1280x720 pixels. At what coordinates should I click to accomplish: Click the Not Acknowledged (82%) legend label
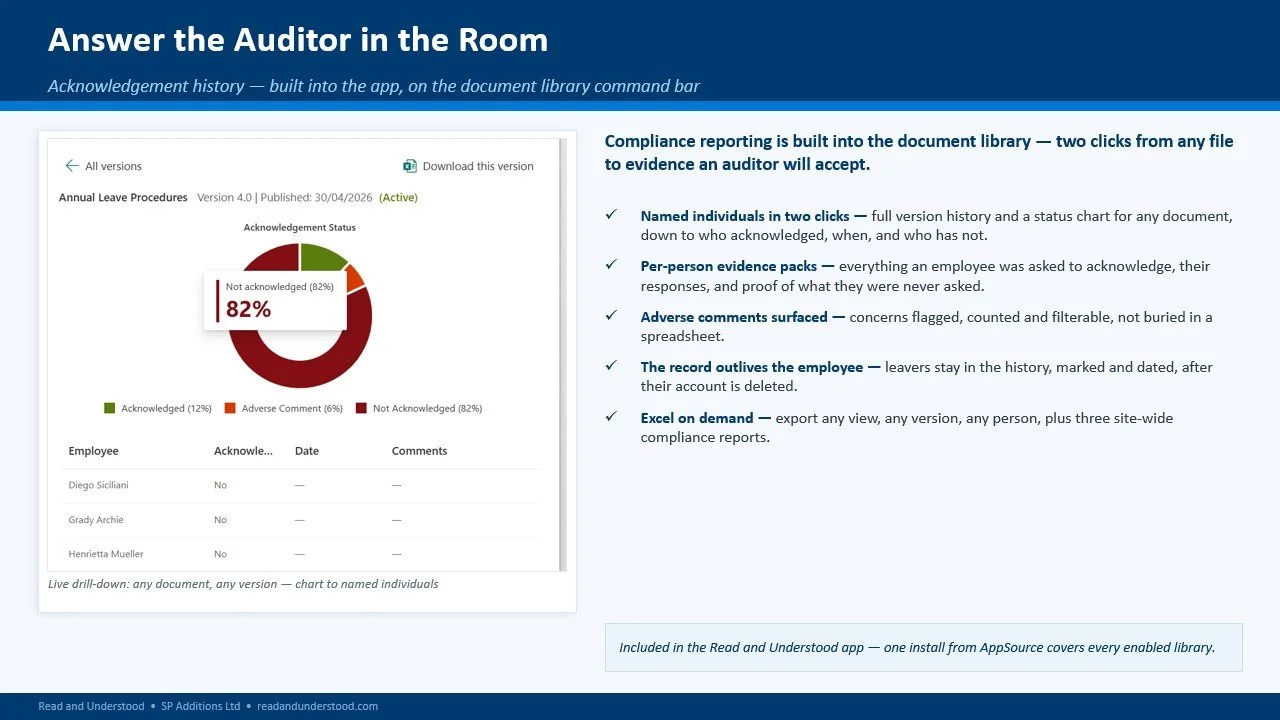point(427,408)
